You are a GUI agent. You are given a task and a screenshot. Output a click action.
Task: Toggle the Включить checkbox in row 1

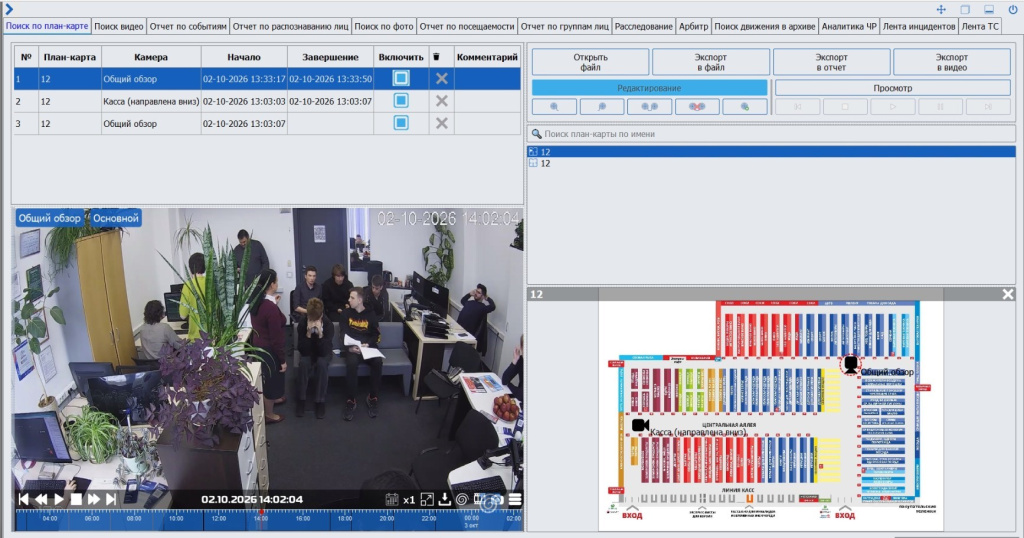coord(401,78)
